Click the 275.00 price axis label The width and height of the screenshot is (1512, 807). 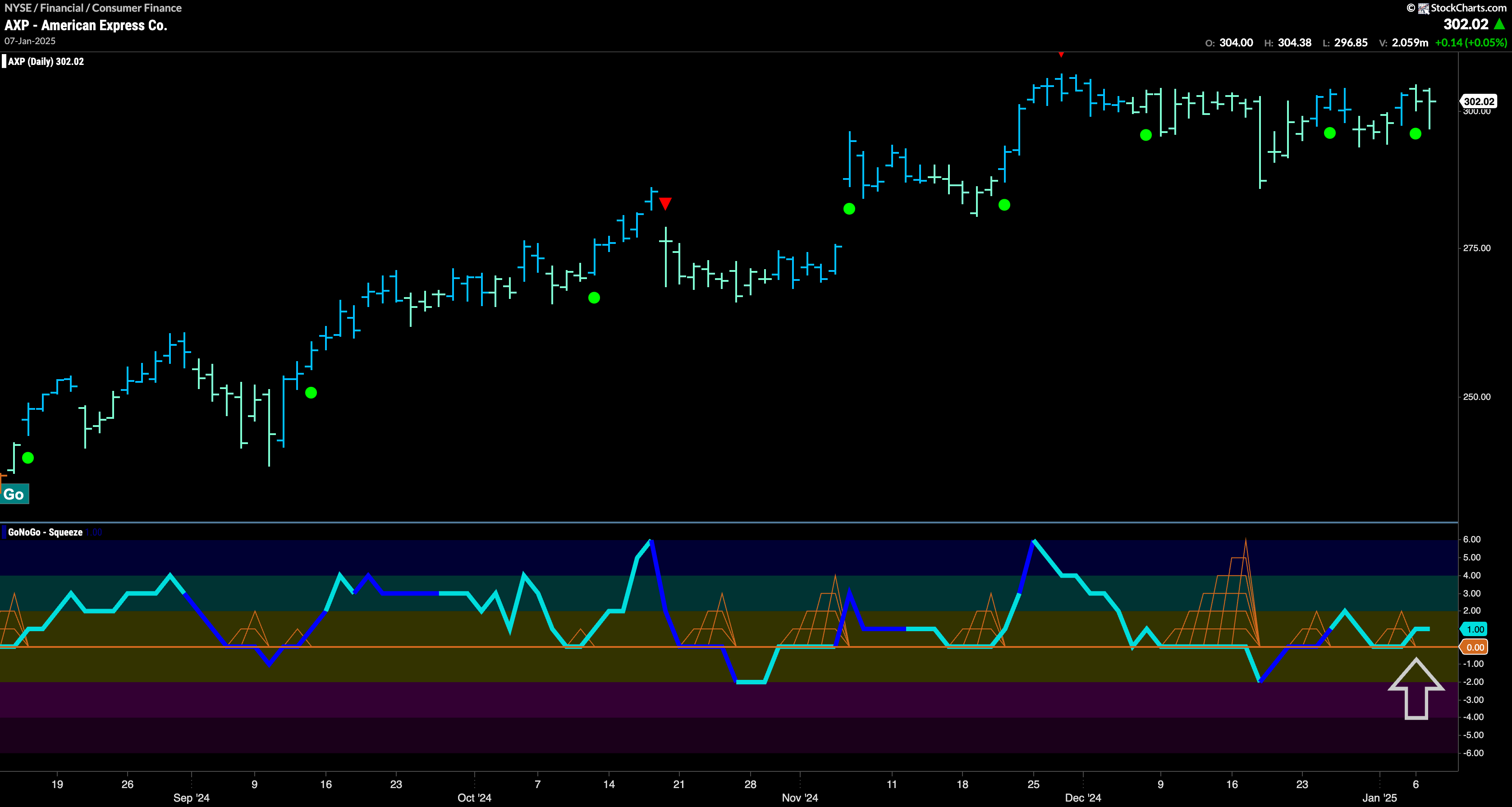1476,248
